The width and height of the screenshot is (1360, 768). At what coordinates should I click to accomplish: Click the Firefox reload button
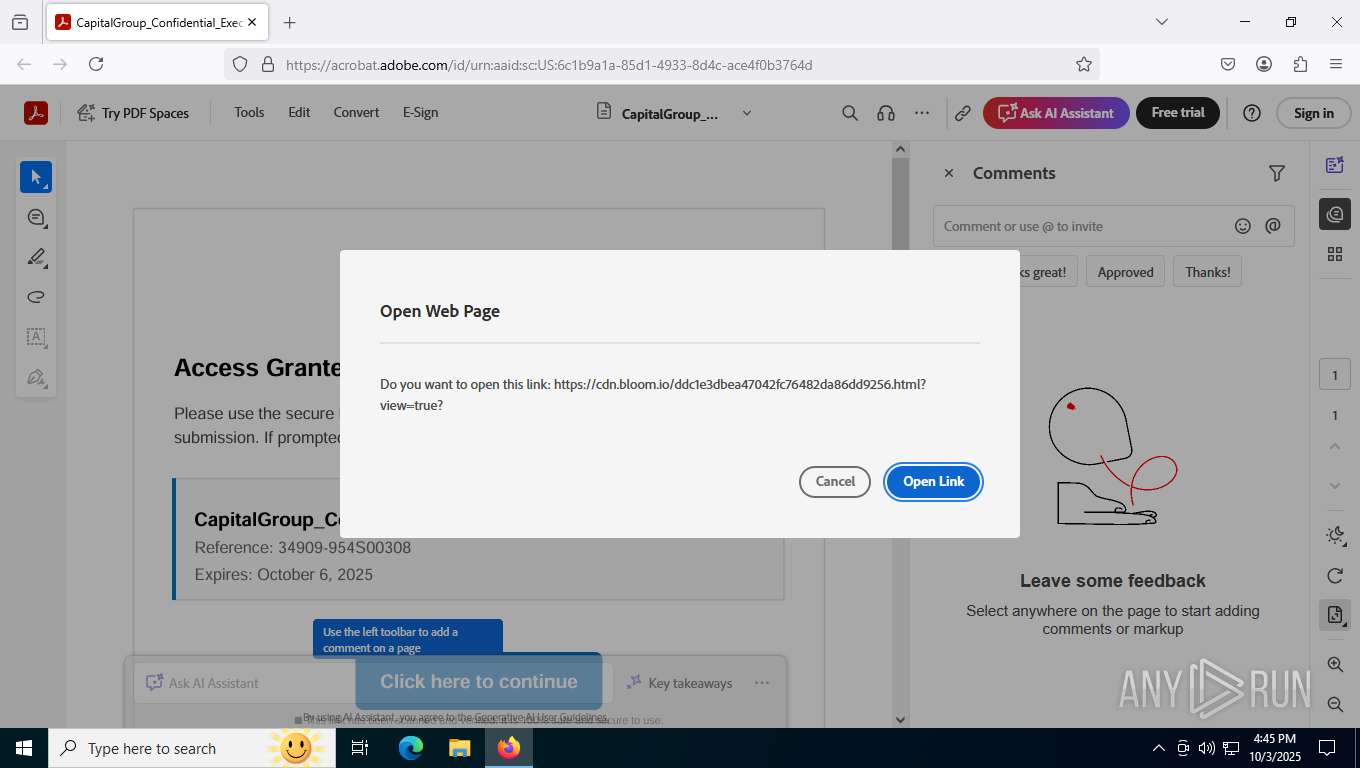[96, 64]
